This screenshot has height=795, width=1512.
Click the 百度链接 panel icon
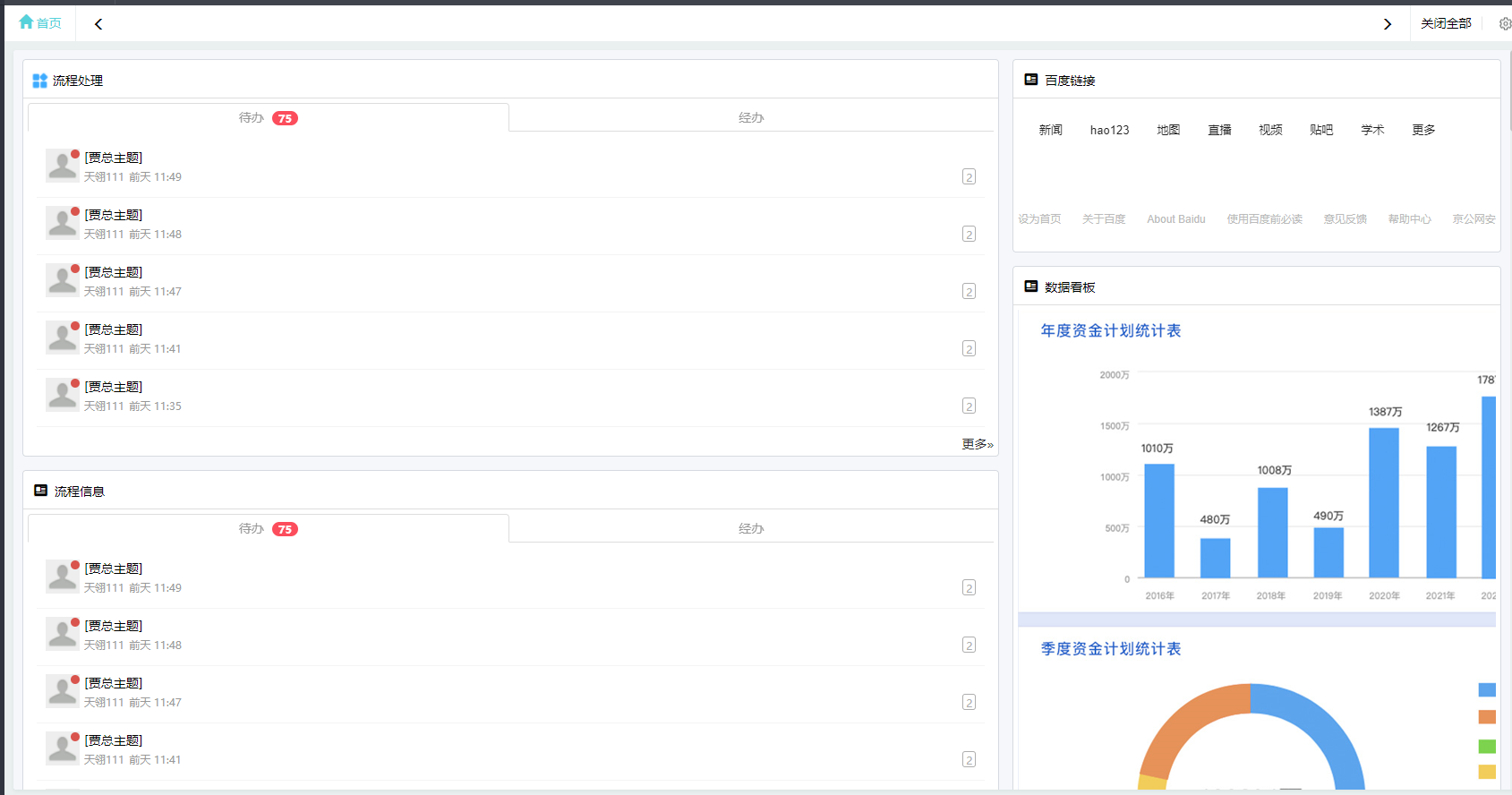[x=1031, y=80]
